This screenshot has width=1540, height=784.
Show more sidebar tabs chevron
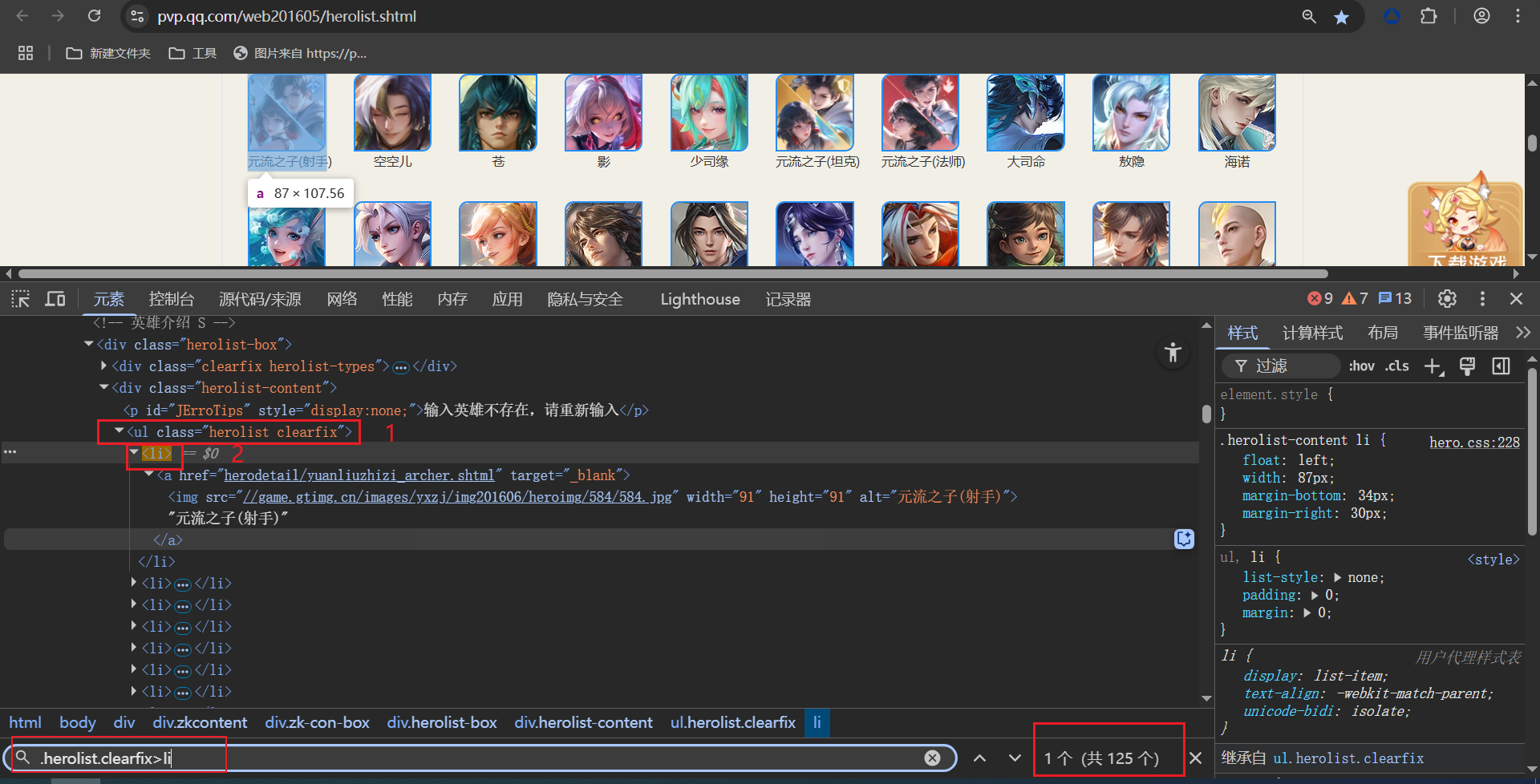pos(1522,333)
